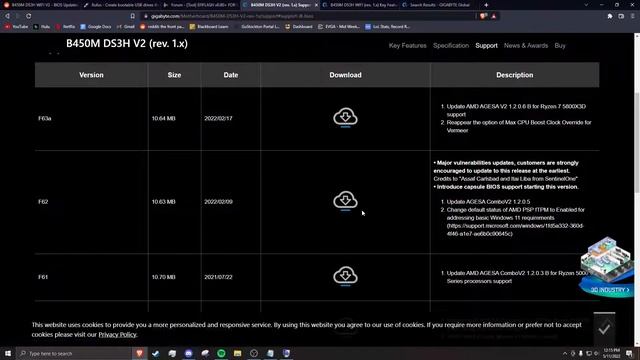
Task: Open a new browser tab
Action: pos(486,5)
